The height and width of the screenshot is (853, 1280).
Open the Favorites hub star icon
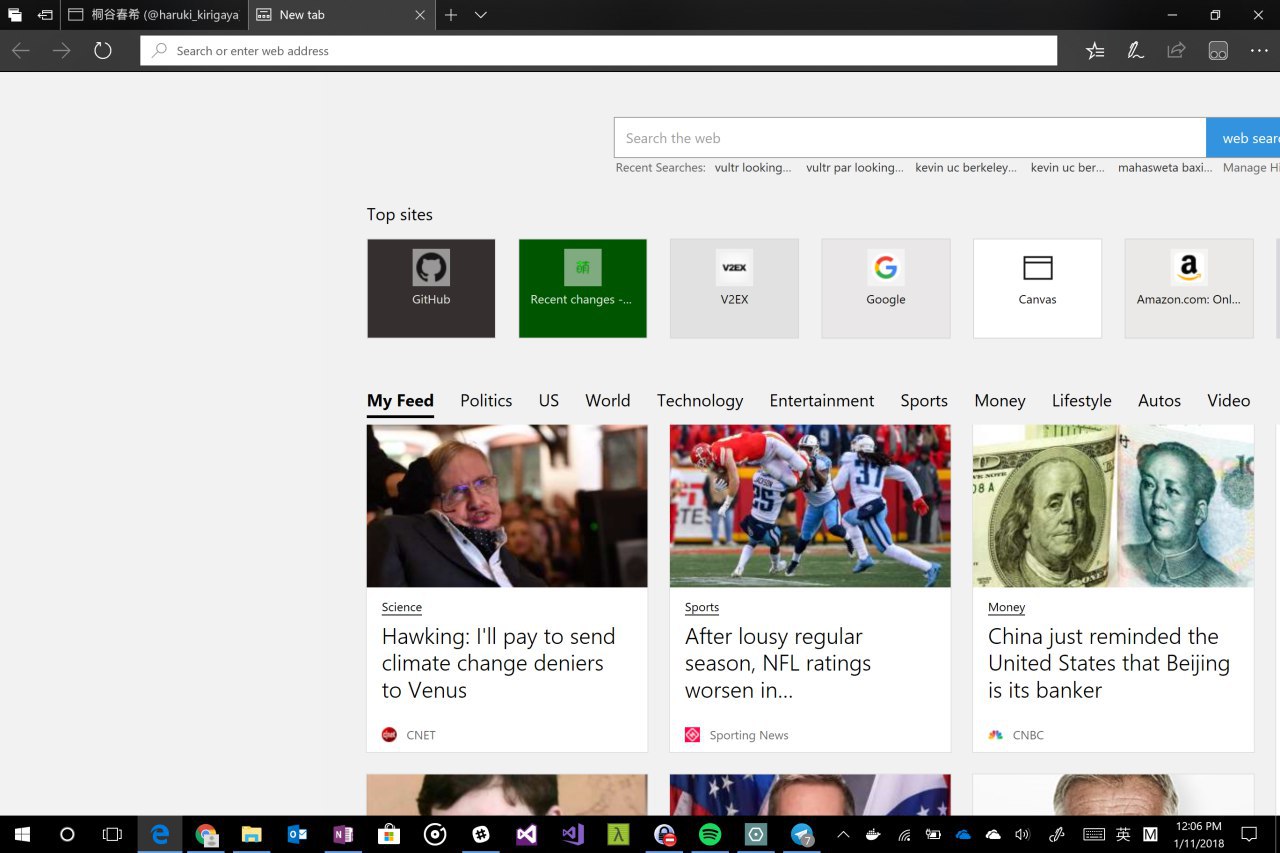pos(1095,51)
